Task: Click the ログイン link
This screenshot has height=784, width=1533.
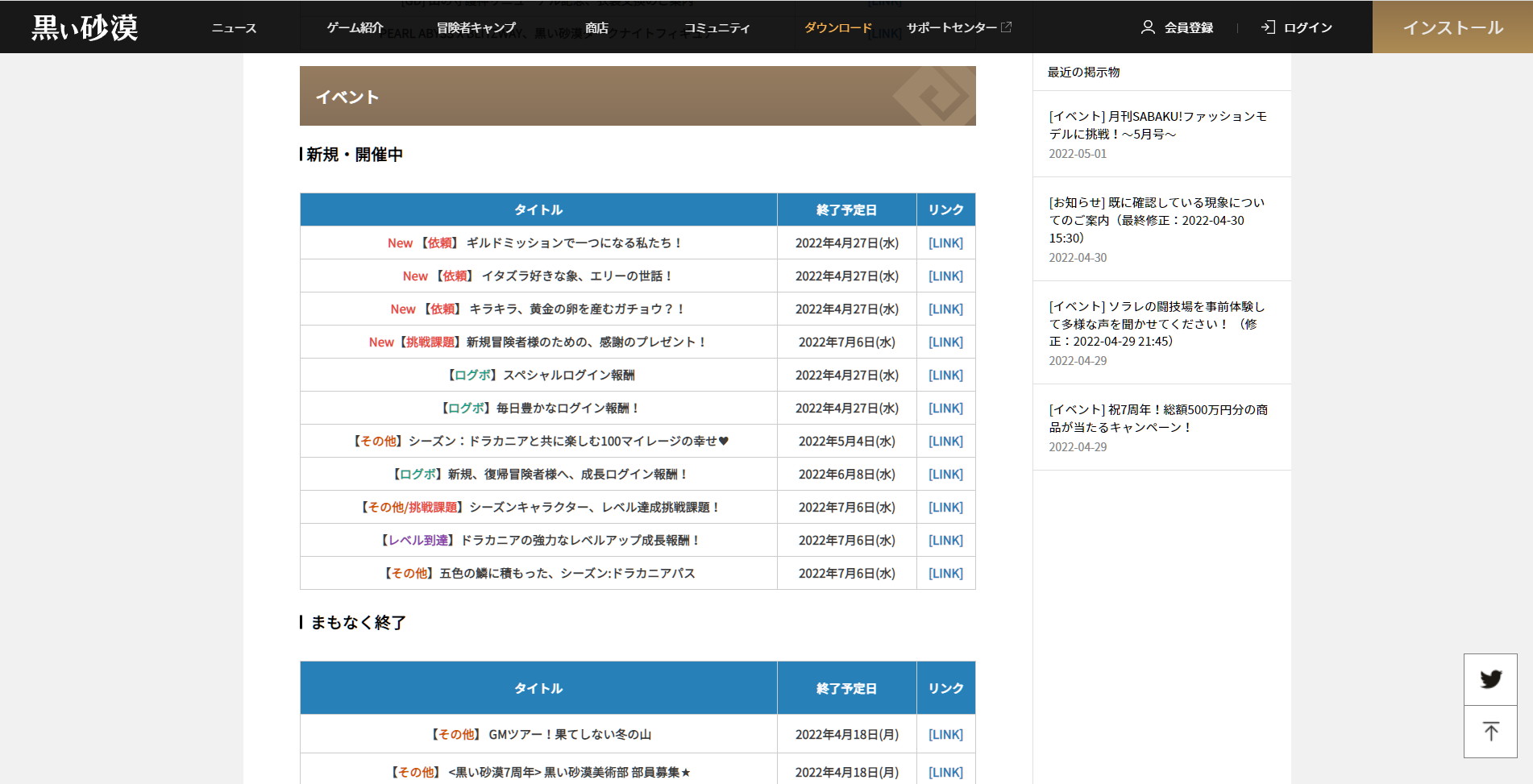Action: coord(1307,27)
